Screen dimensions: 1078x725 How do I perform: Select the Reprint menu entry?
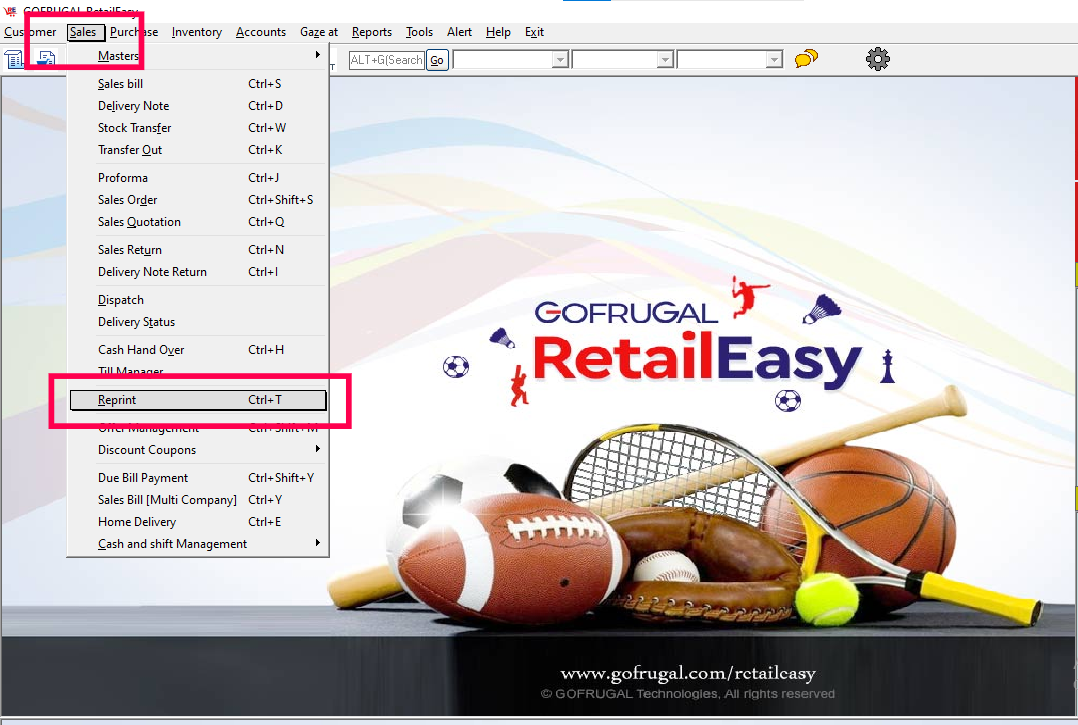pyautogui.click(x=198, y=400)
